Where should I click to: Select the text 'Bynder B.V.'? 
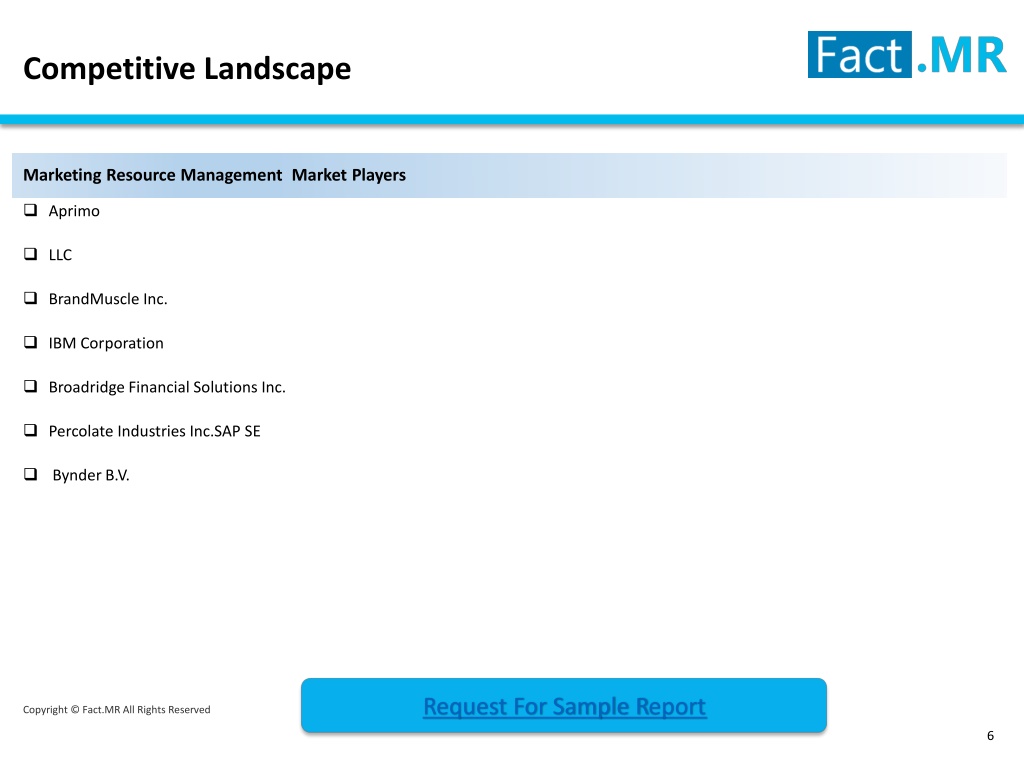coord(91,475)
